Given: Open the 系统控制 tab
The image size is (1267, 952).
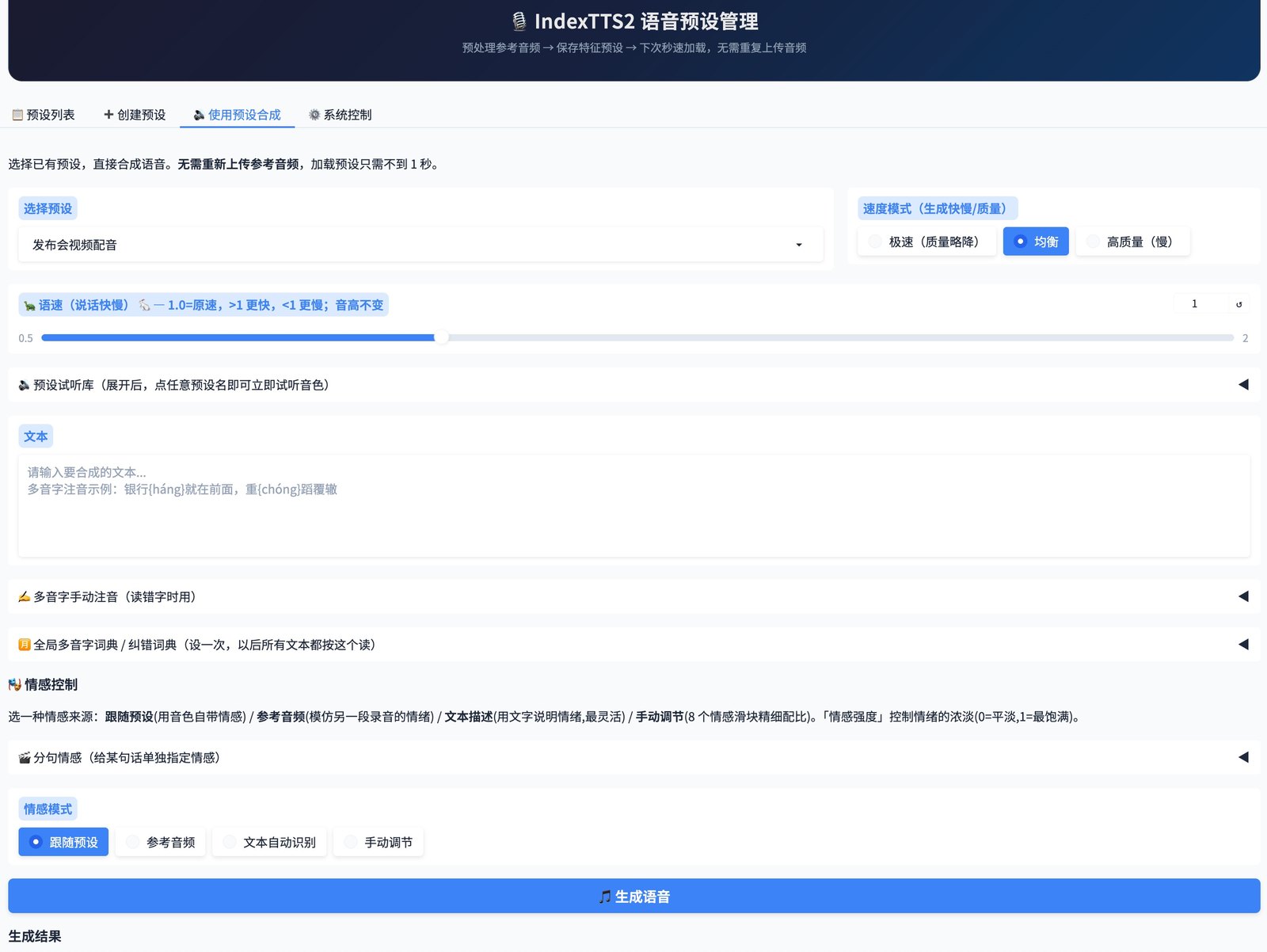Looking at the screenshot, I should click(x=341, y=115).
